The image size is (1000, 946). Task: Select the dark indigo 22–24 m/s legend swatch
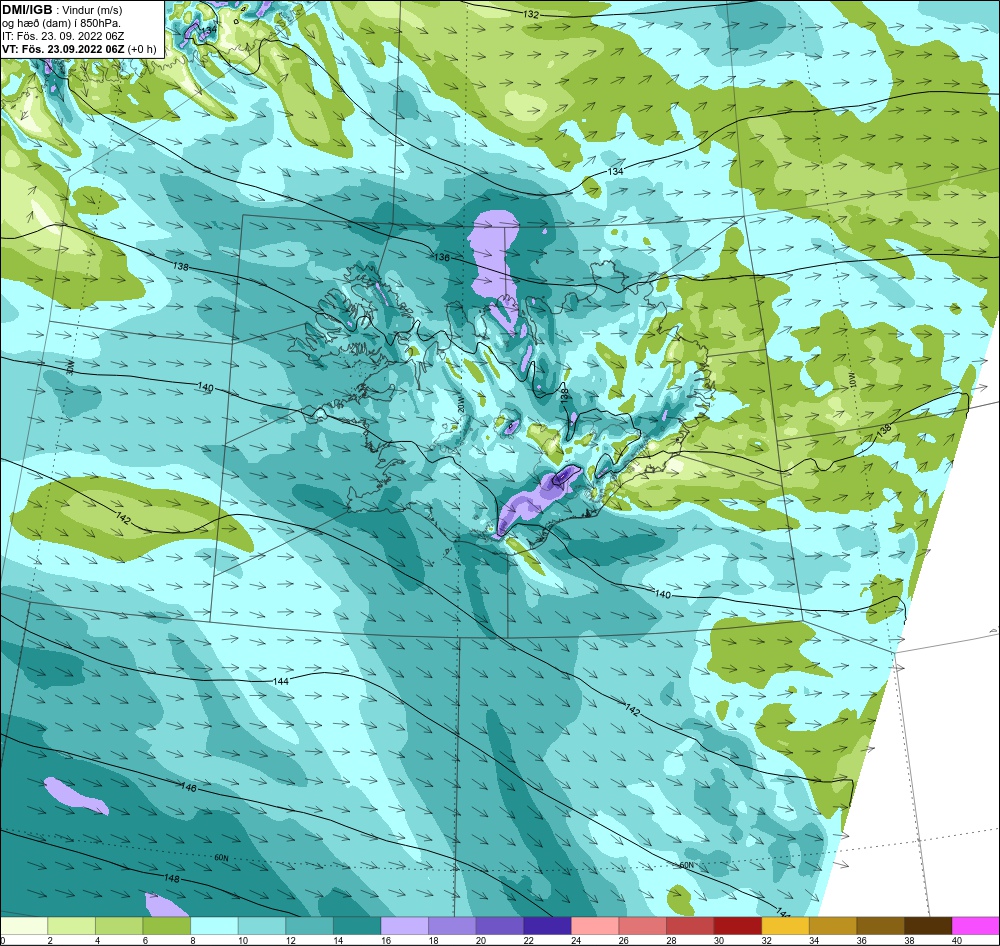tap(547, 926)
